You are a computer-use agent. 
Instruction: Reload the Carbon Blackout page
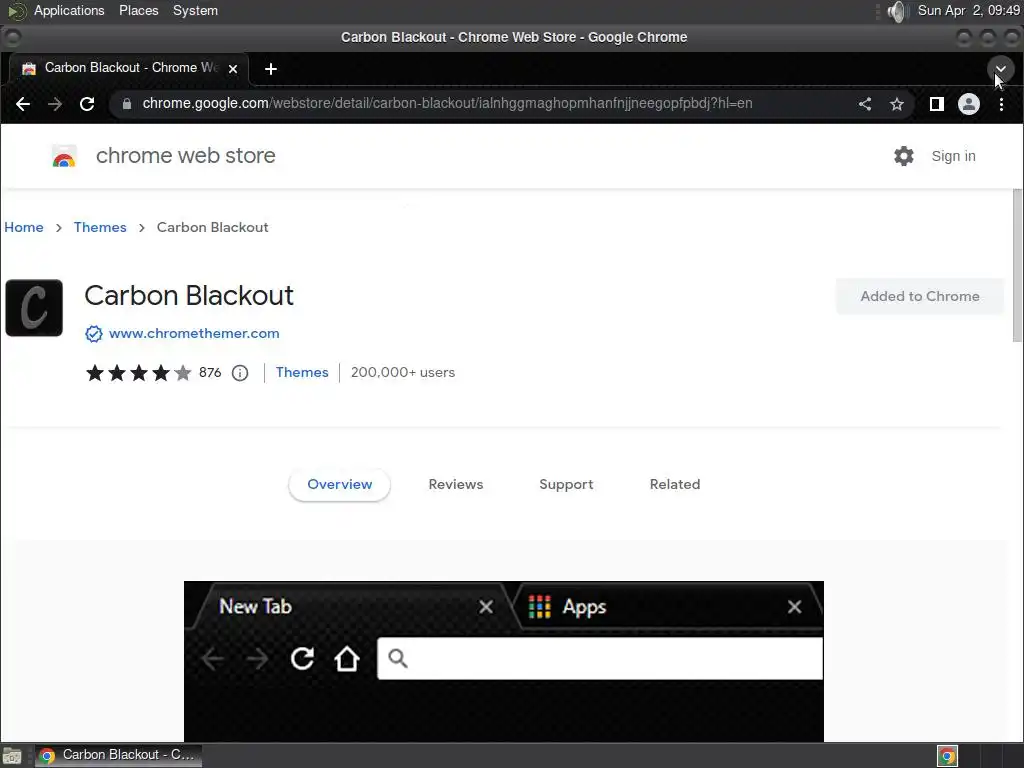[87, 104]
